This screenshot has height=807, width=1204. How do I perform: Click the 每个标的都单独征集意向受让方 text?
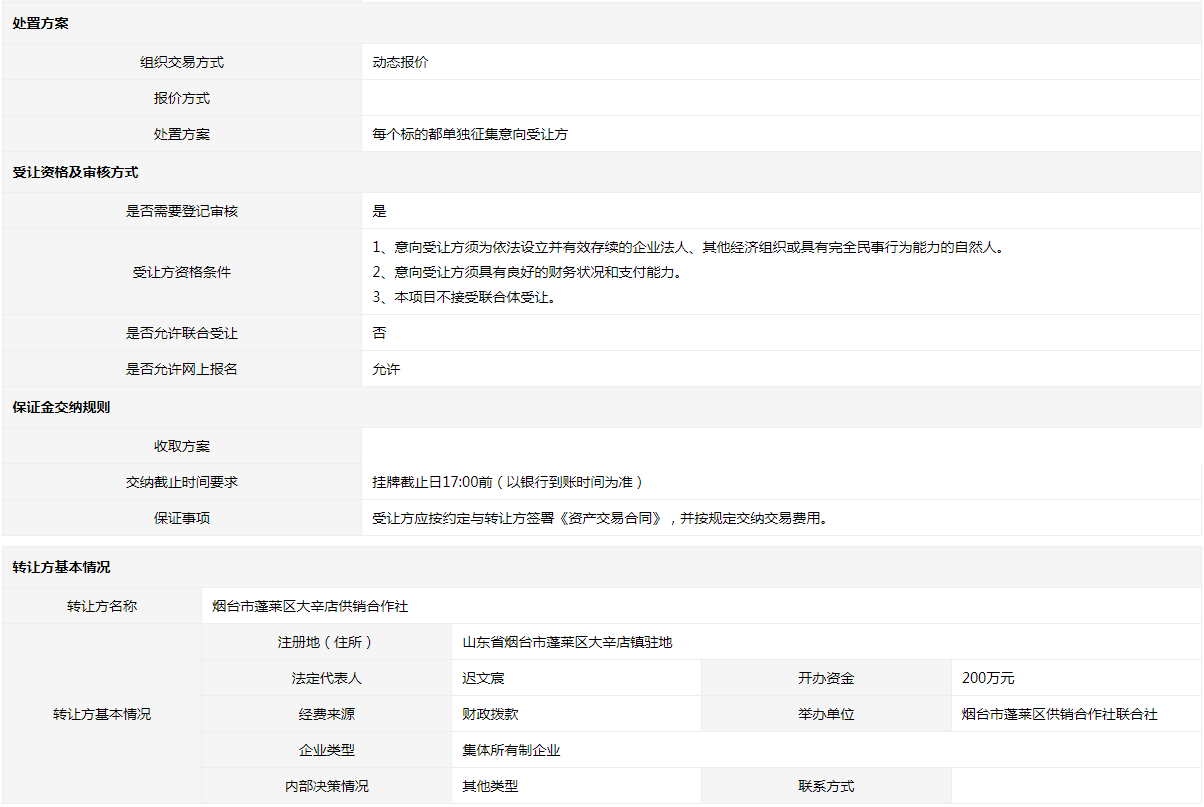coord(470,134)
